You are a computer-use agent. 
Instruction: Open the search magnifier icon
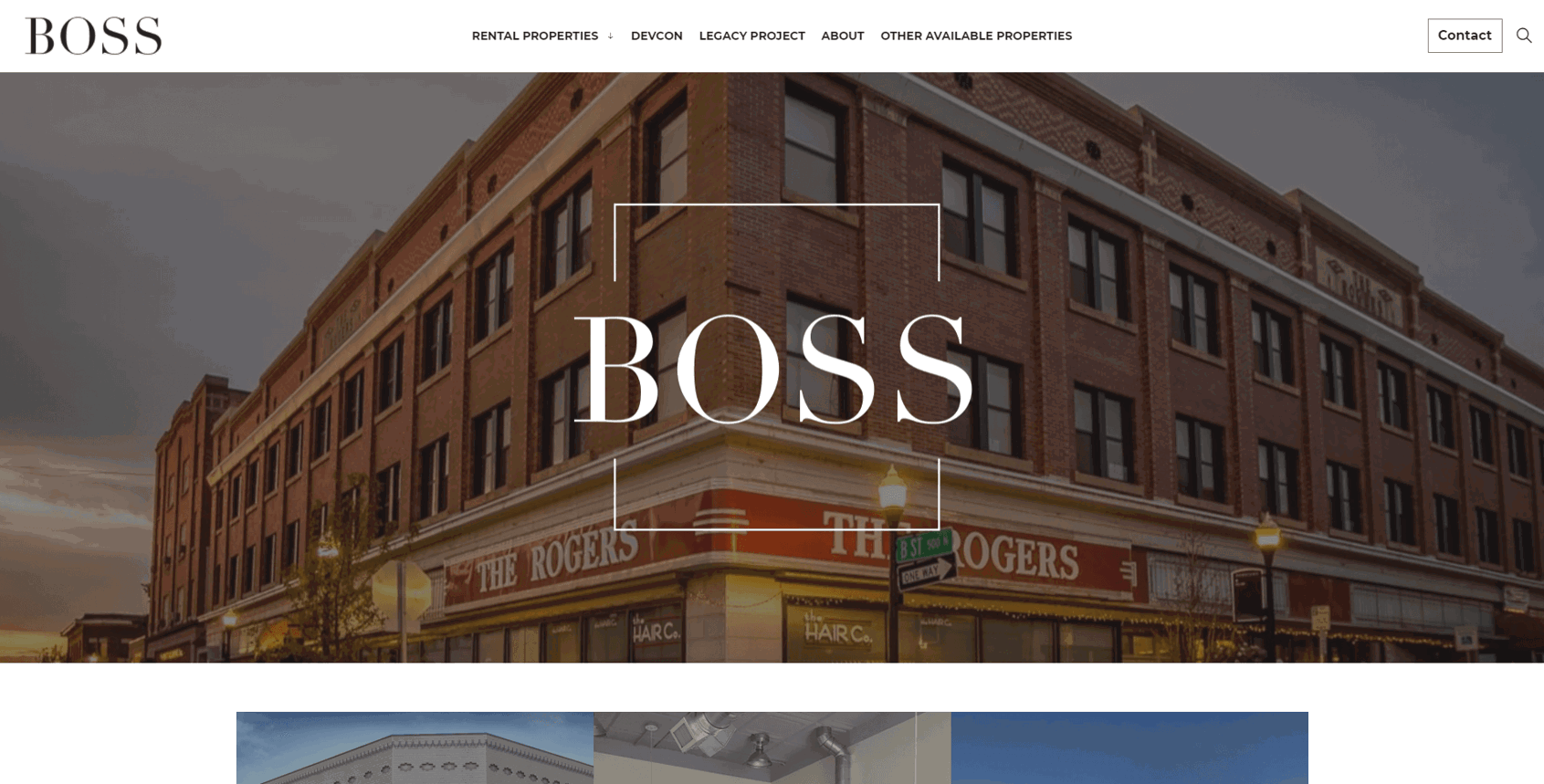coord(1524,36)
